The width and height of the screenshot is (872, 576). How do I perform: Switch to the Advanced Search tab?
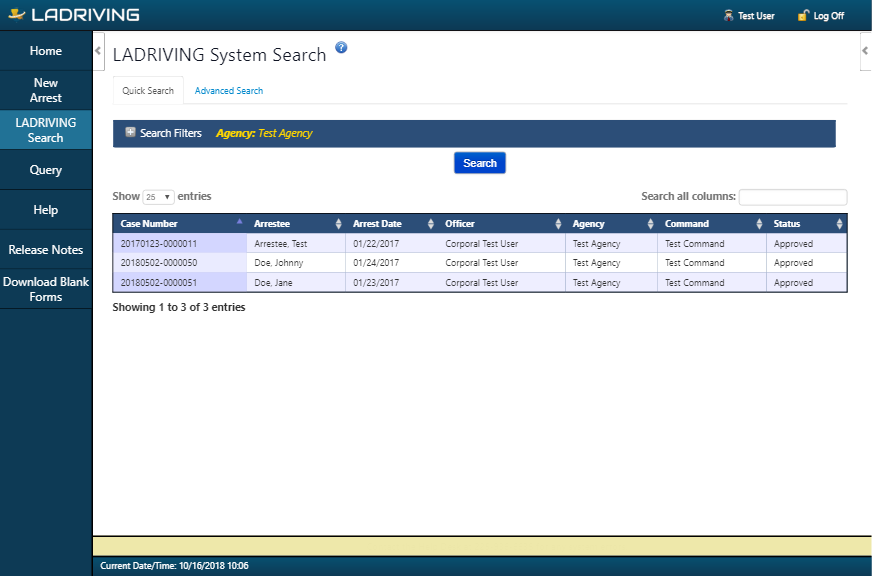(229, 91)
